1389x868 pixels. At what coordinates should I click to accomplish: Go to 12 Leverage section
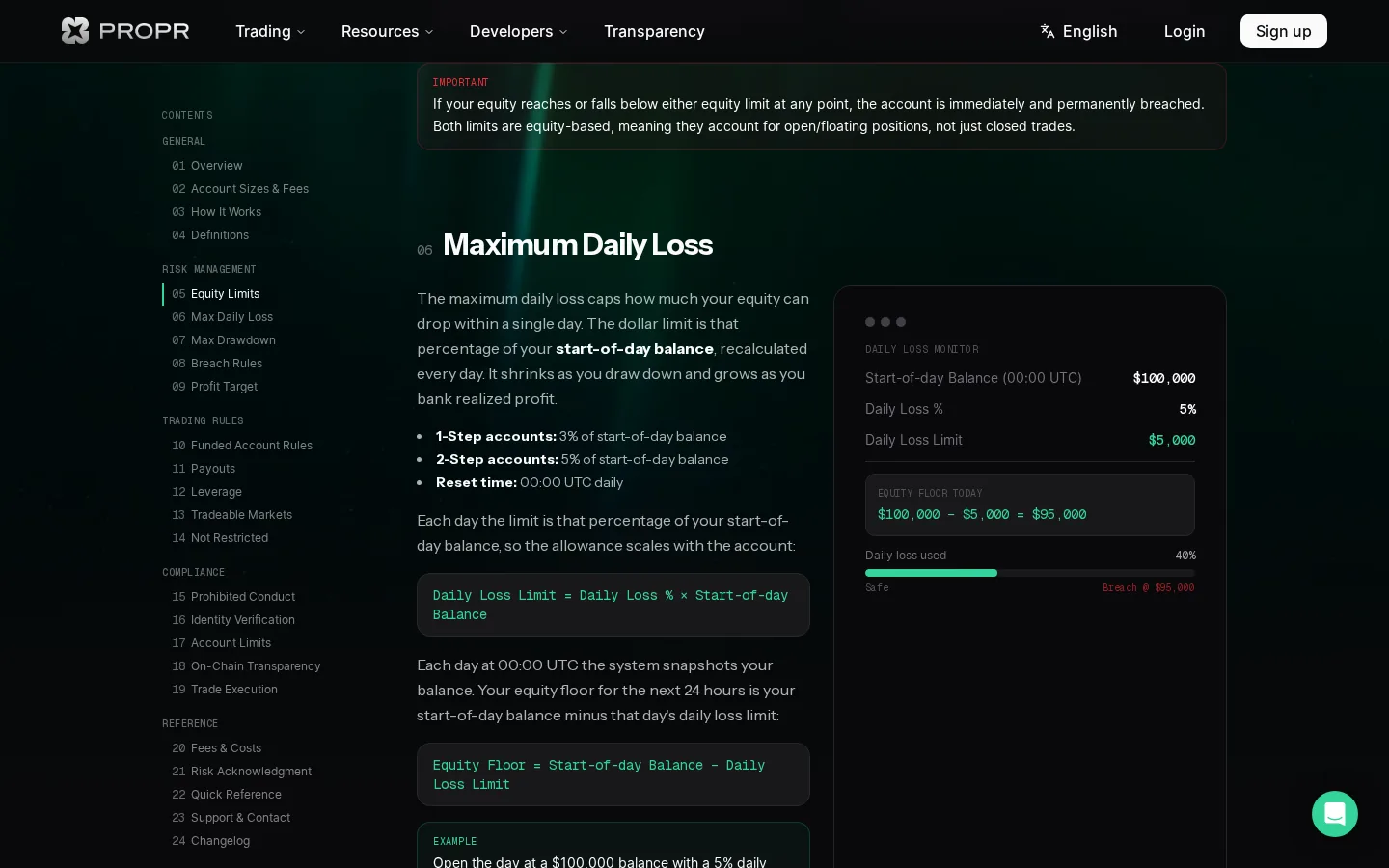click(207, 492)
